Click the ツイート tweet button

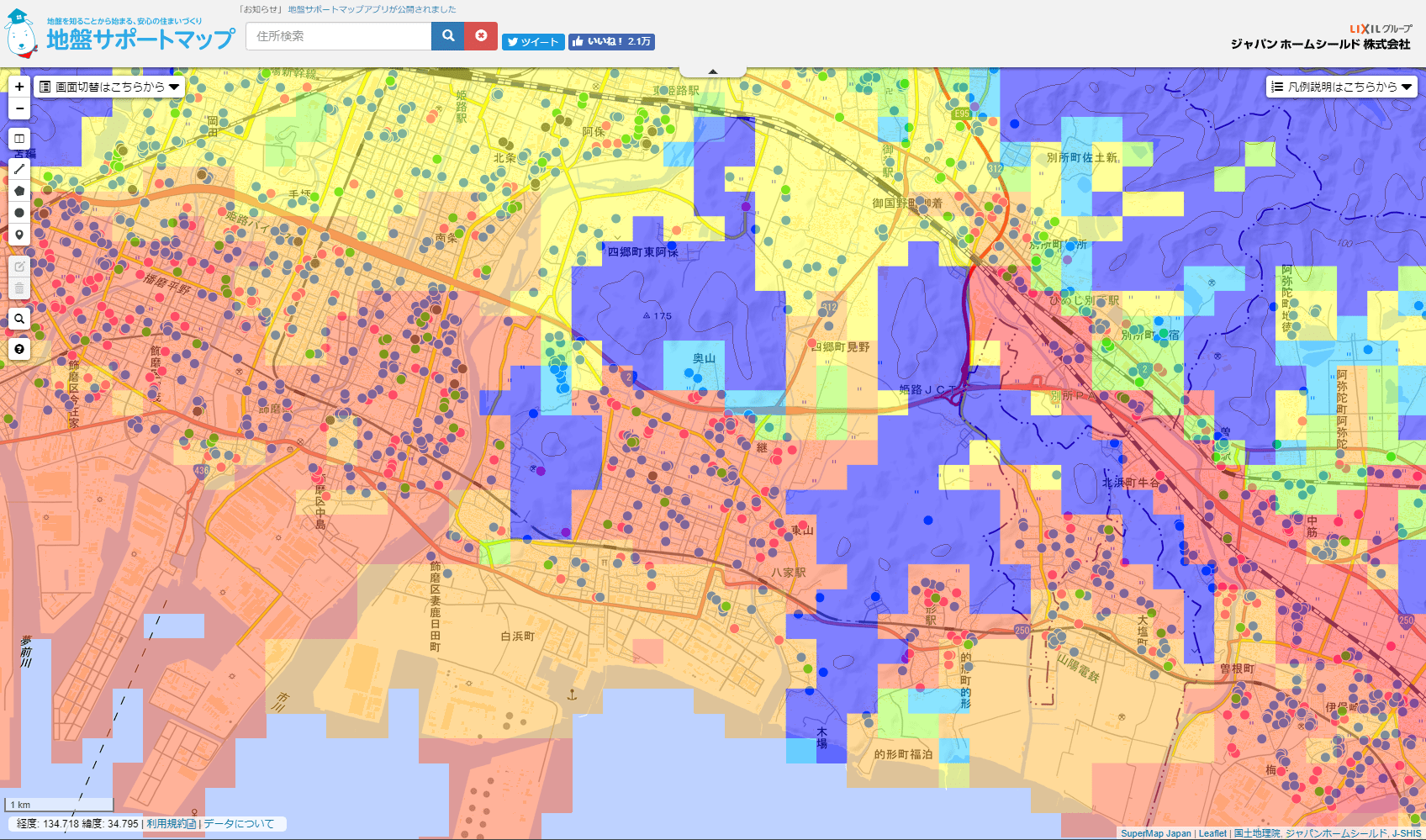(533, 42)
